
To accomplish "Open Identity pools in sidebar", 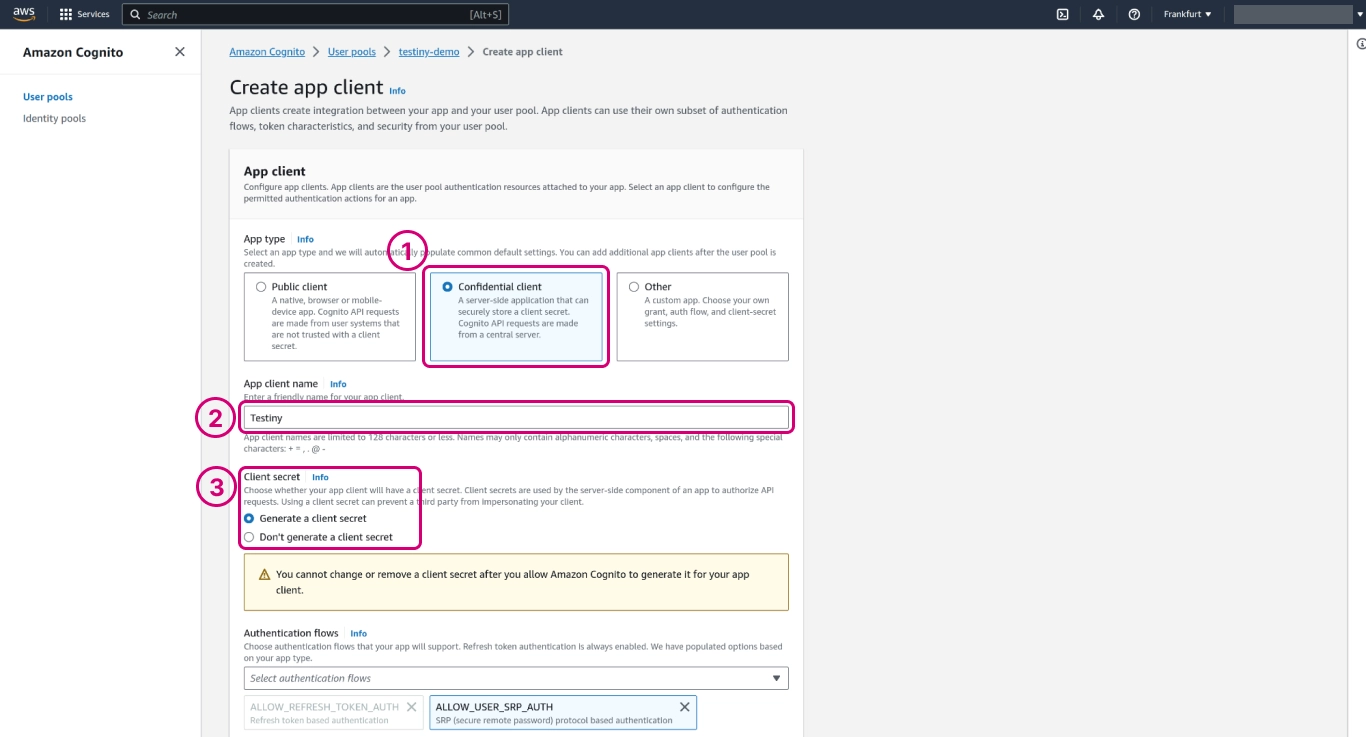I will click(54, 118).
